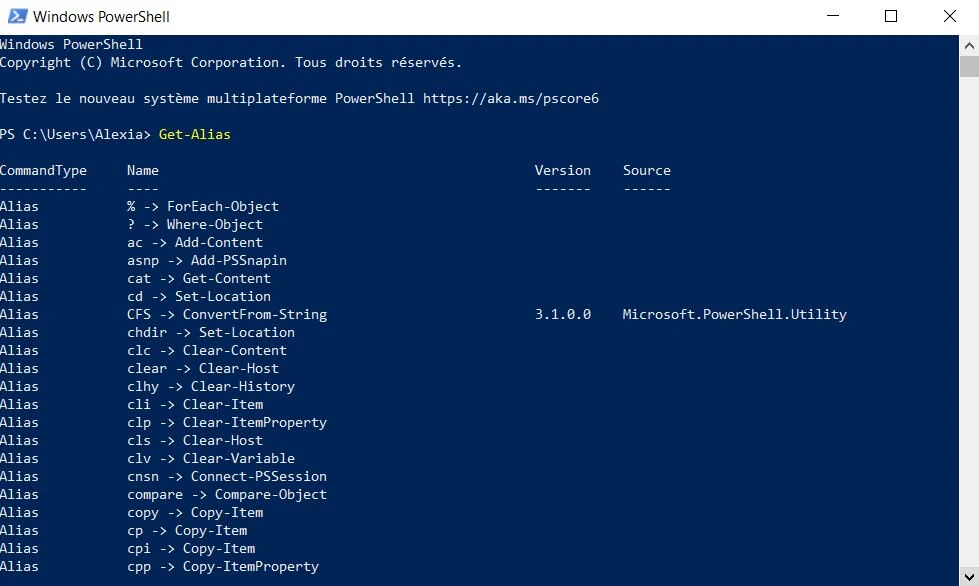Close the Windows PowerShell window
Viewport: 979px width, 586px height.
pyautogui.click(x=950, y=16)
